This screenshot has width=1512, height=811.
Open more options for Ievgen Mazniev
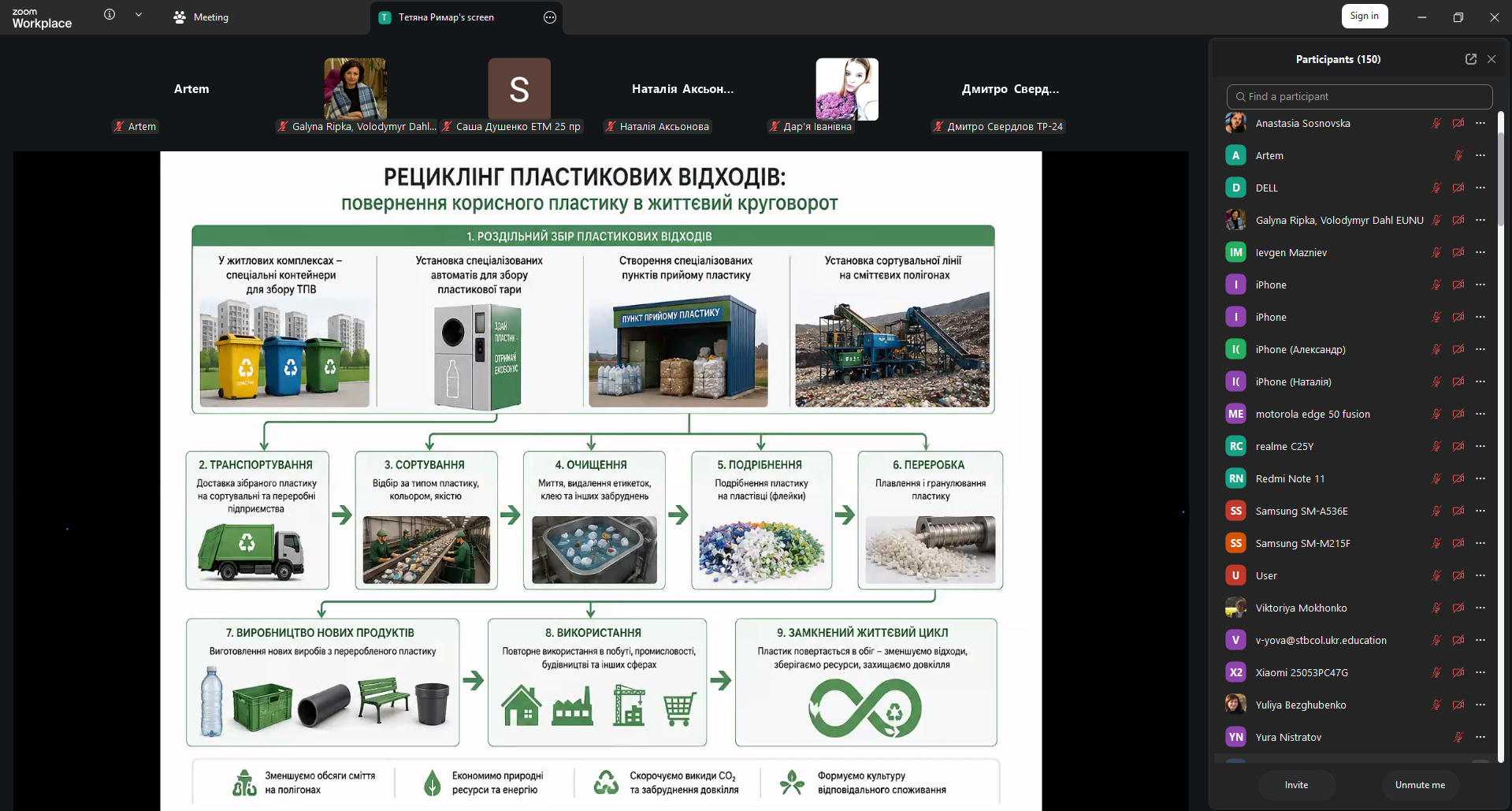point(1480,253)
